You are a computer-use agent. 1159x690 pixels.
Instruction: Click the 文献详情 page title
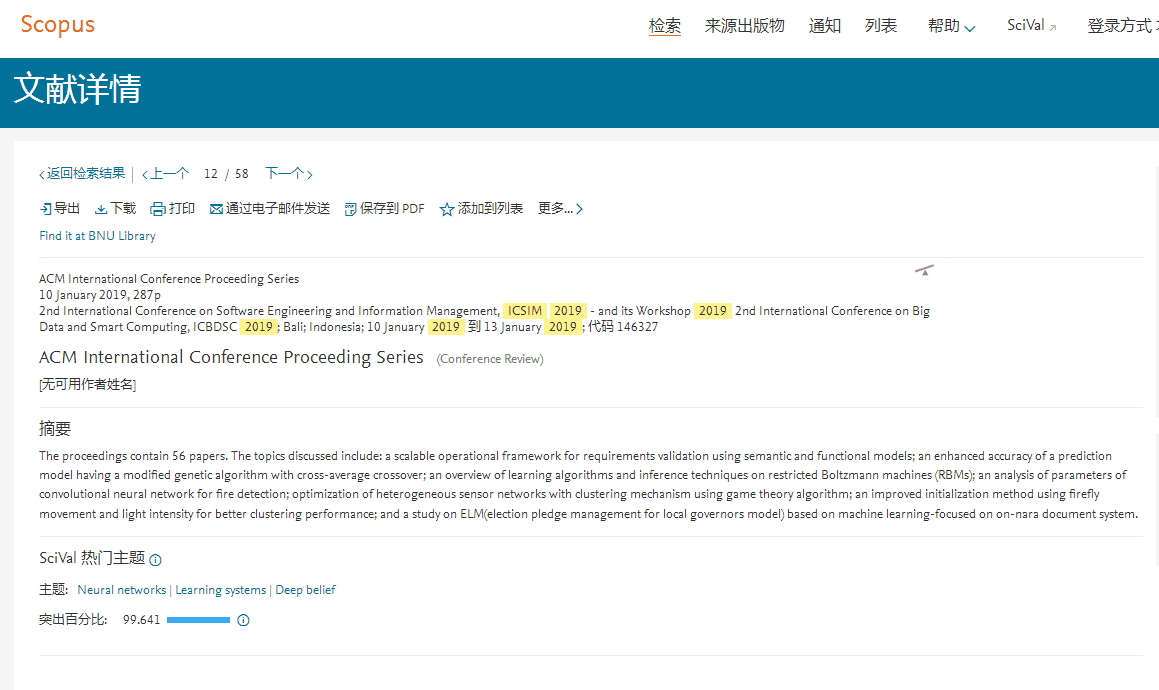tap(78, 89)
